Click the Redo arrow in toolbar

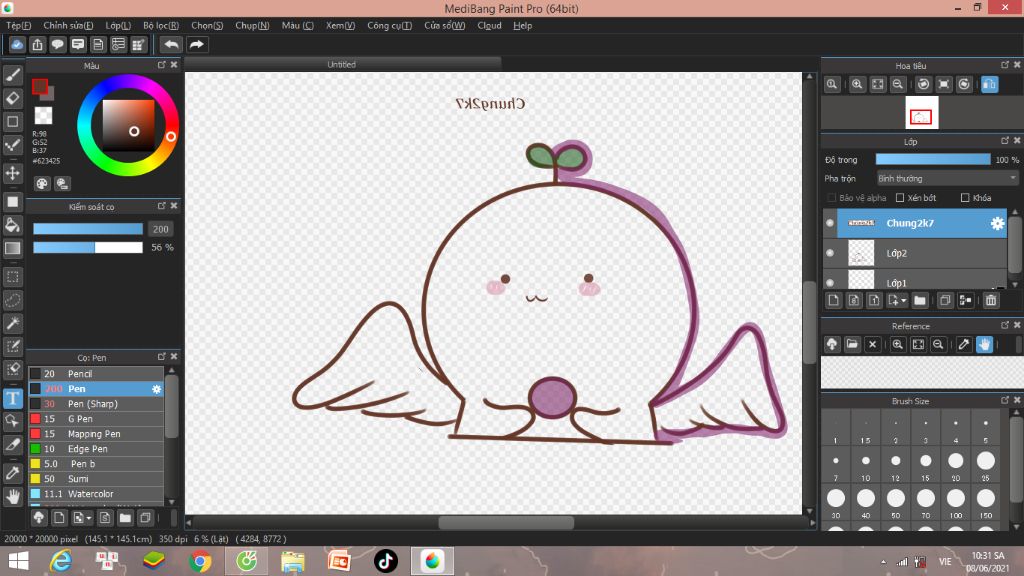pos(197,44)
